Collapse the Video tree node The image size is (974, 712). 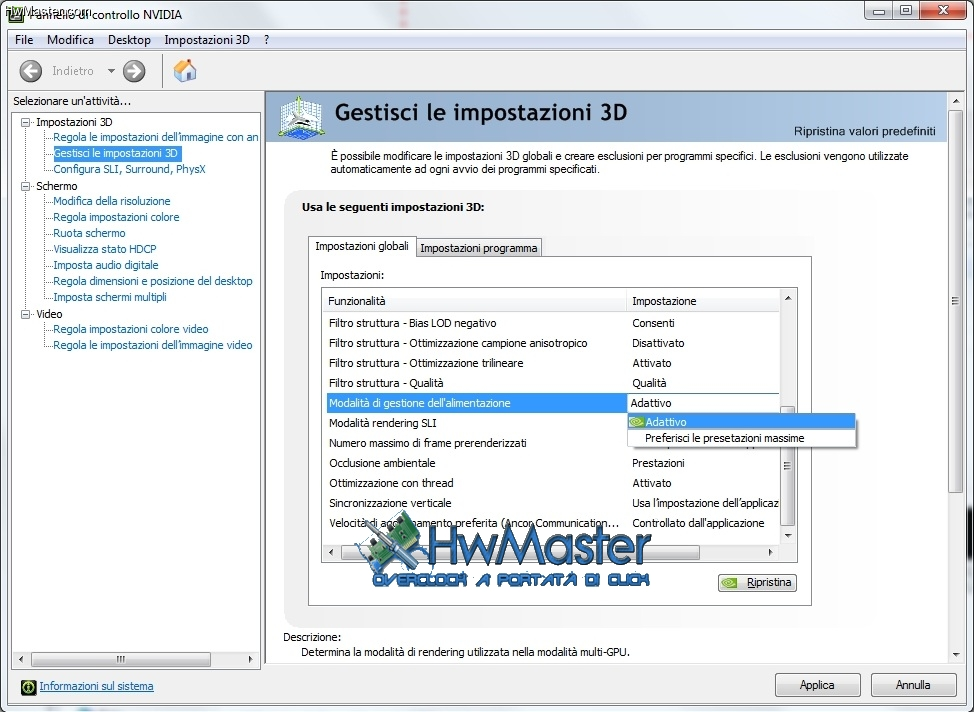pos(25,314)
